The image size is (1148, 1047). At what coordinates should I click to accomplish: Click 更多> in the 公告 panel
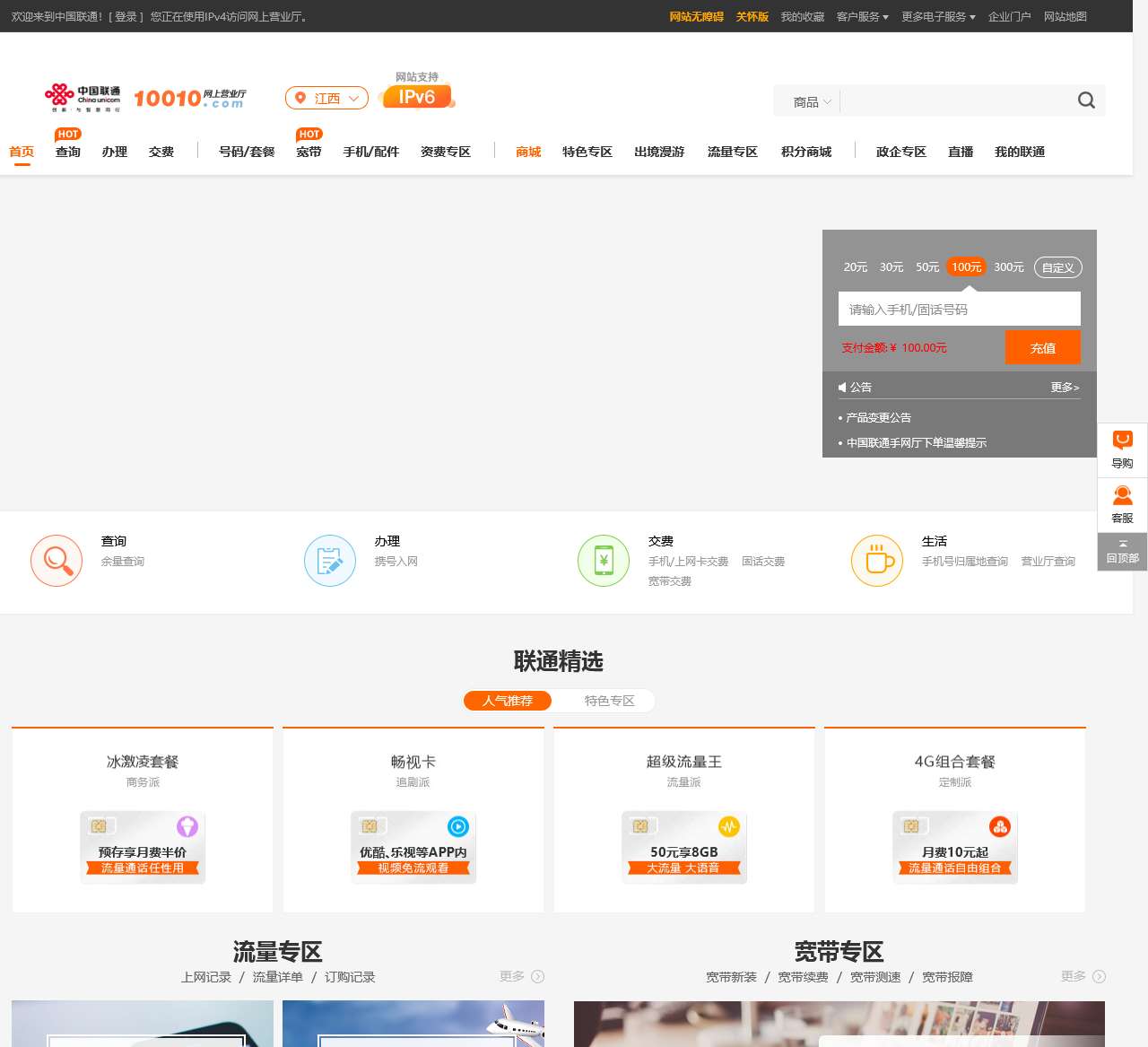(1065, 387)
